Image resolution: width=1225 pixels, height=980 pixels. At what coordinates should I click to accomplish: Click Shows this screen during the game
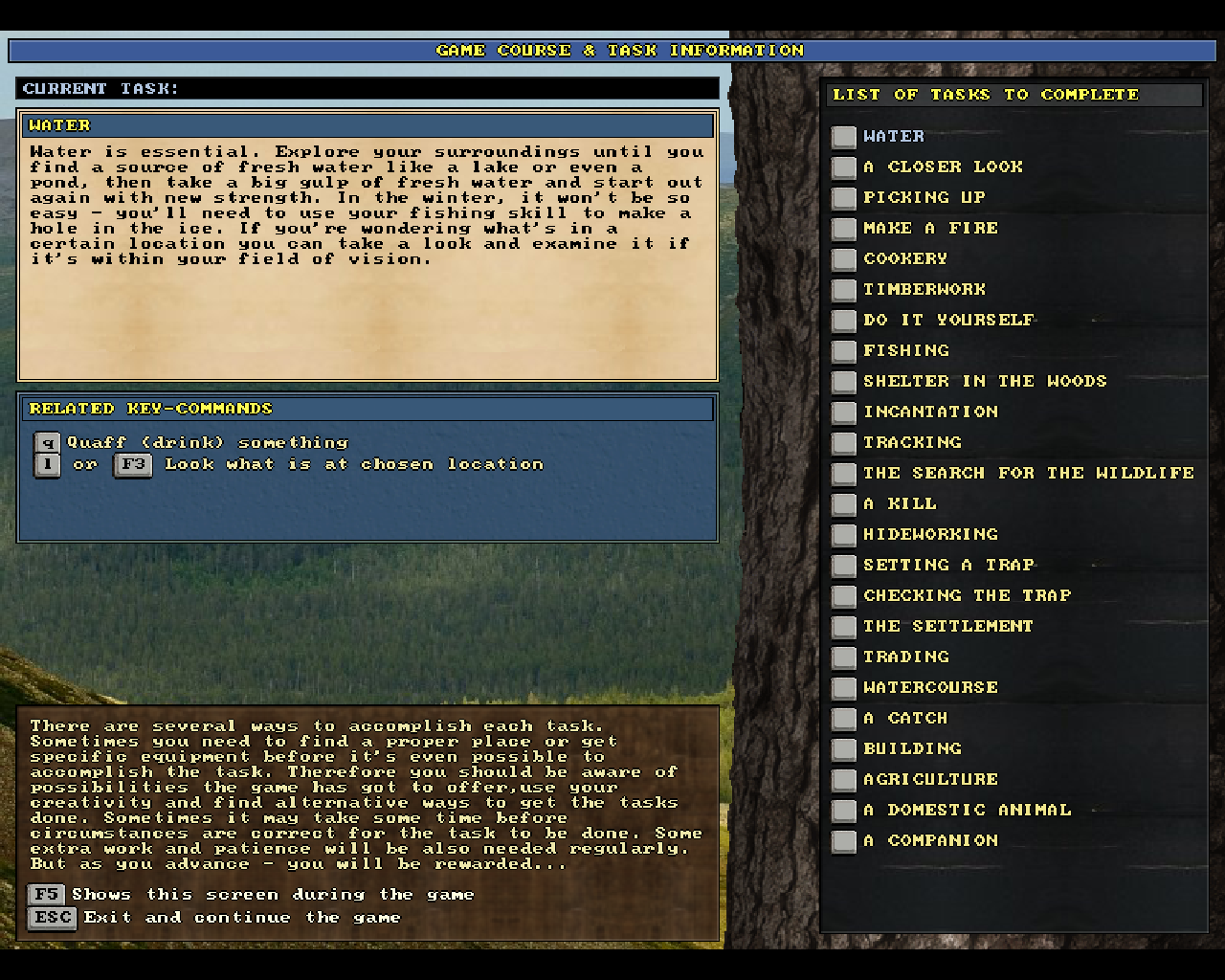coord(273,895)
